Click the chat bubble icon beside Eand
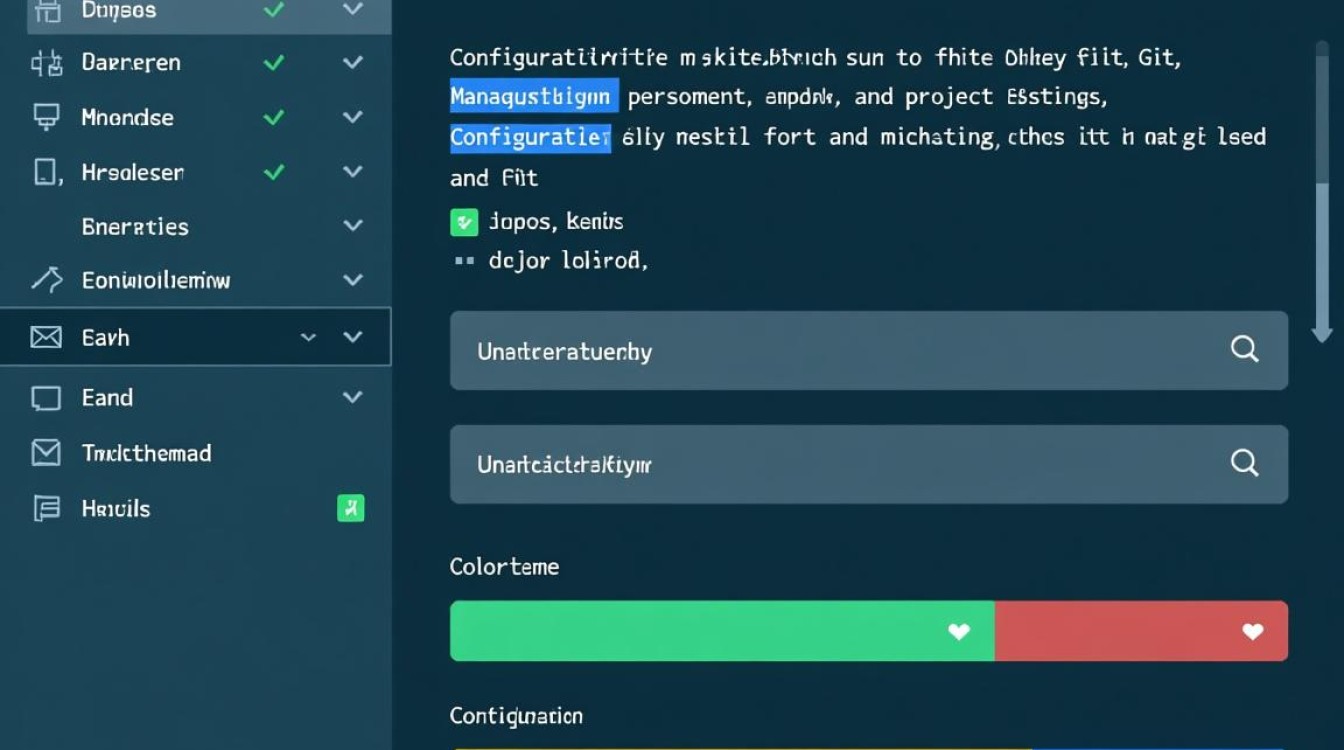The image size is (1344, 750). [x=46, y=398]
